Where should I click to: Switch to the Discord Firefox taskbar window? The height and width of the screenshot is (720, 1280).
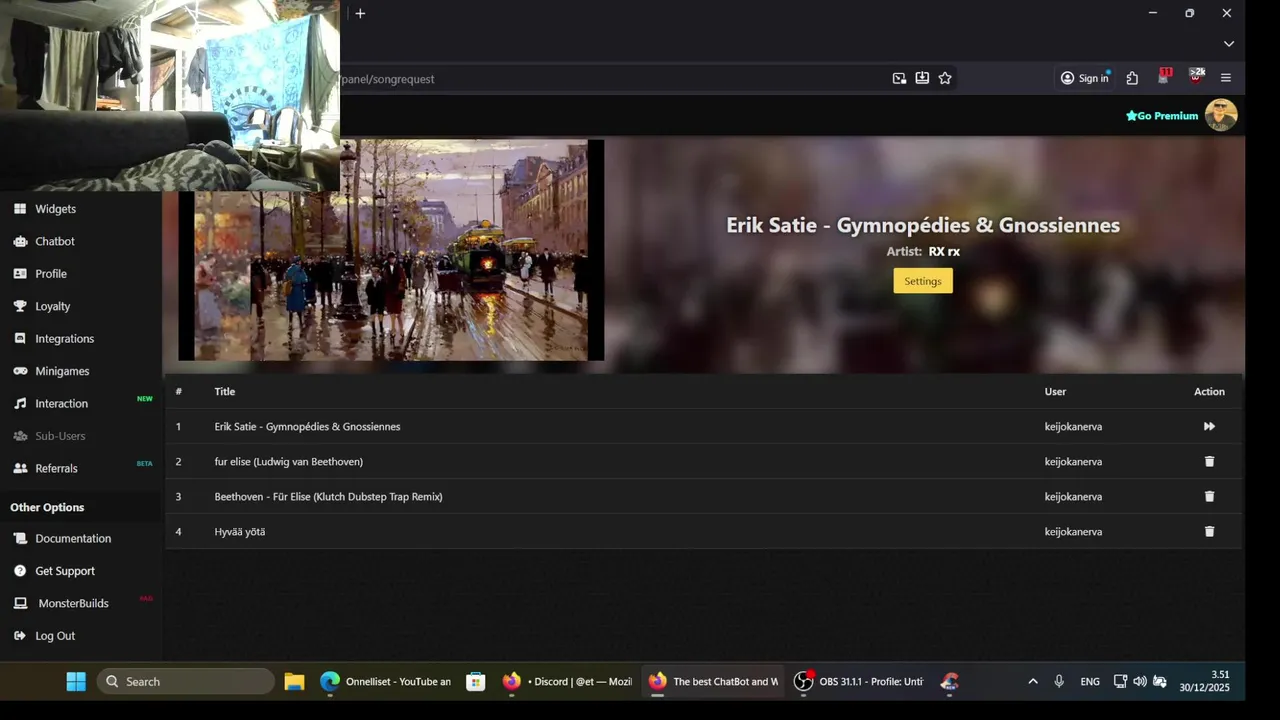pos(567,681)
